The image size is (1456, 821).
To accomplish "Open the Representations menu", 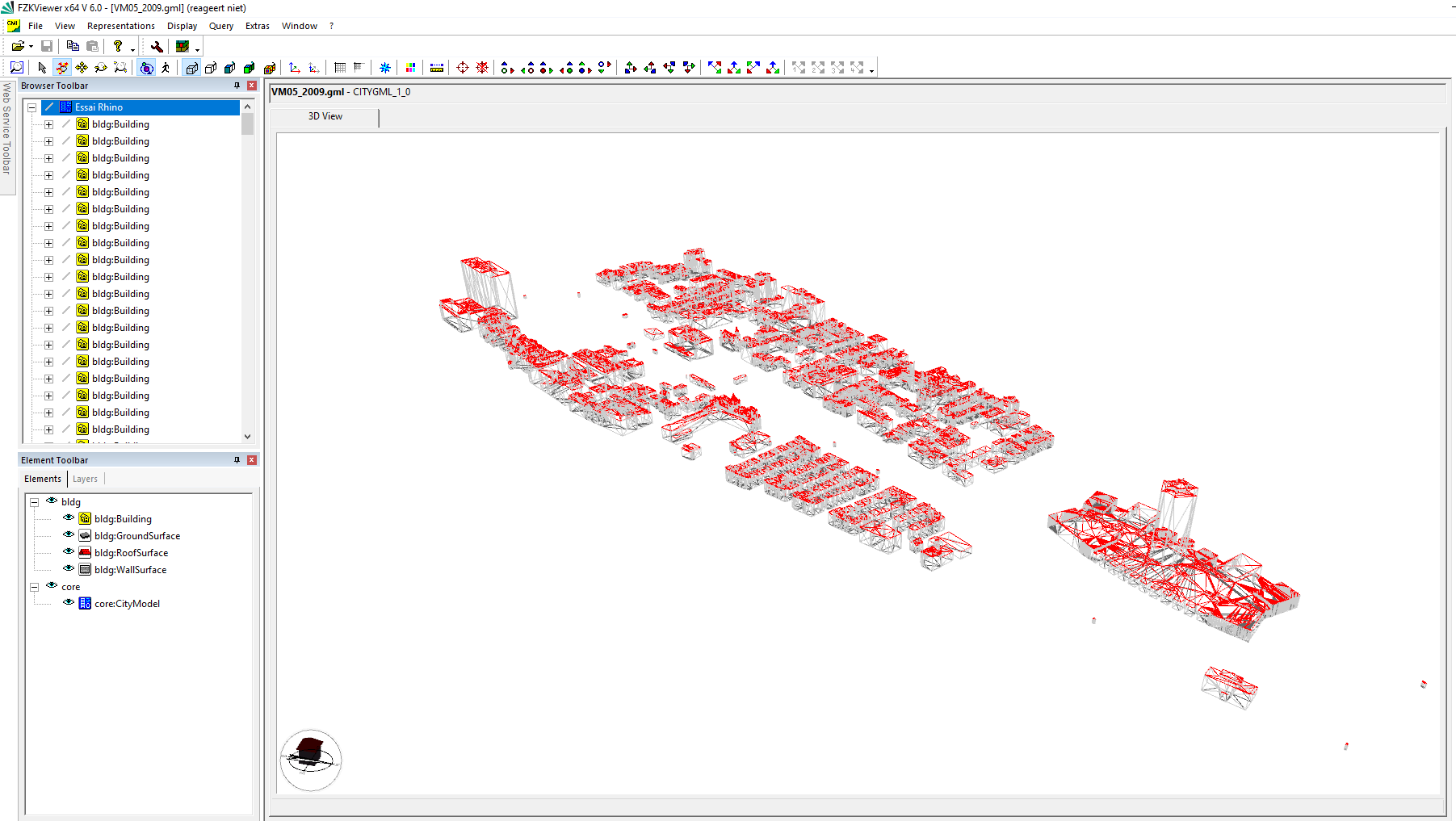I will pos(121,26).
